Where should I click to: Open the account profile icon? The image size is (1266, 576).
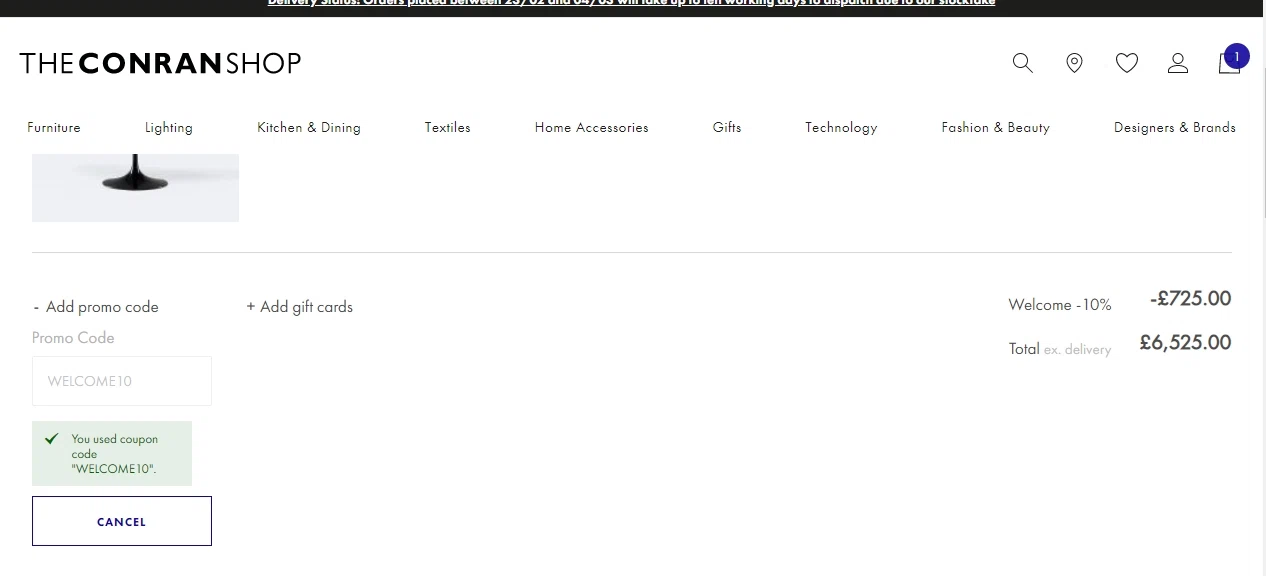[1178, 63]
